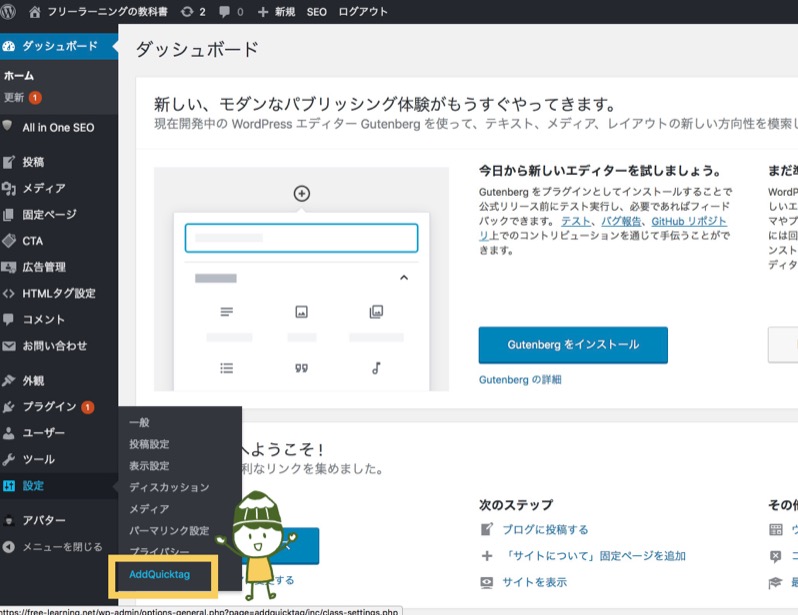Click the updates refresh icon showing 2
The width and height of the screenshot is (798, 615).
pos(187,12)
